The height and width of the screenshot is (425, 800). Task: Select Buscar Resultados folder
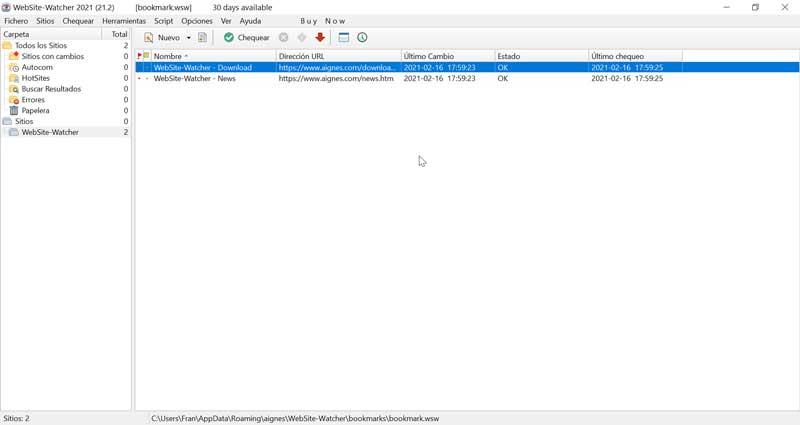tap(51, 89)
